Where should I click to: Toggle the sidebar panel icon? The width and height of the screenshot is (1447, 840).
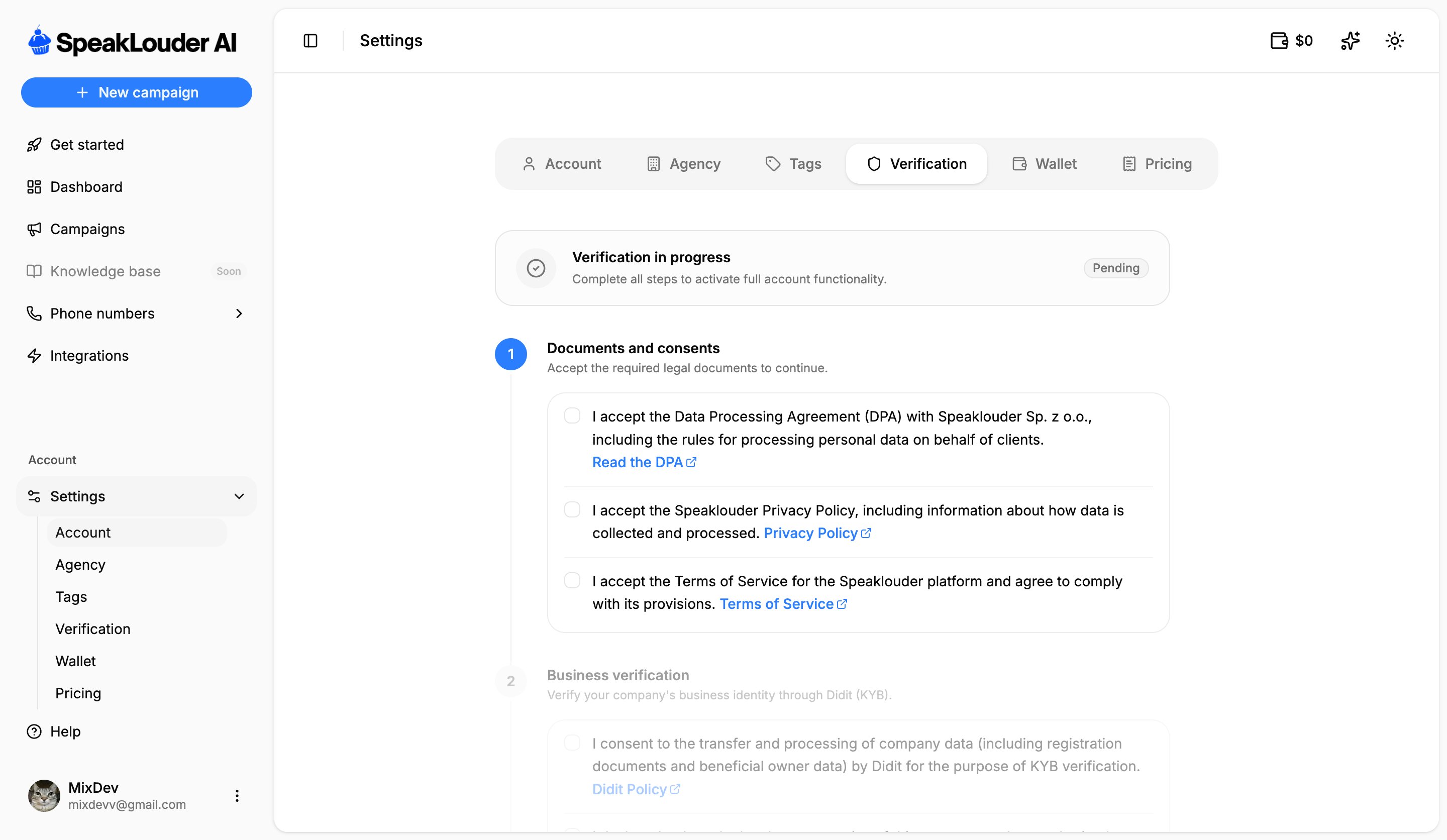(310, 41)
